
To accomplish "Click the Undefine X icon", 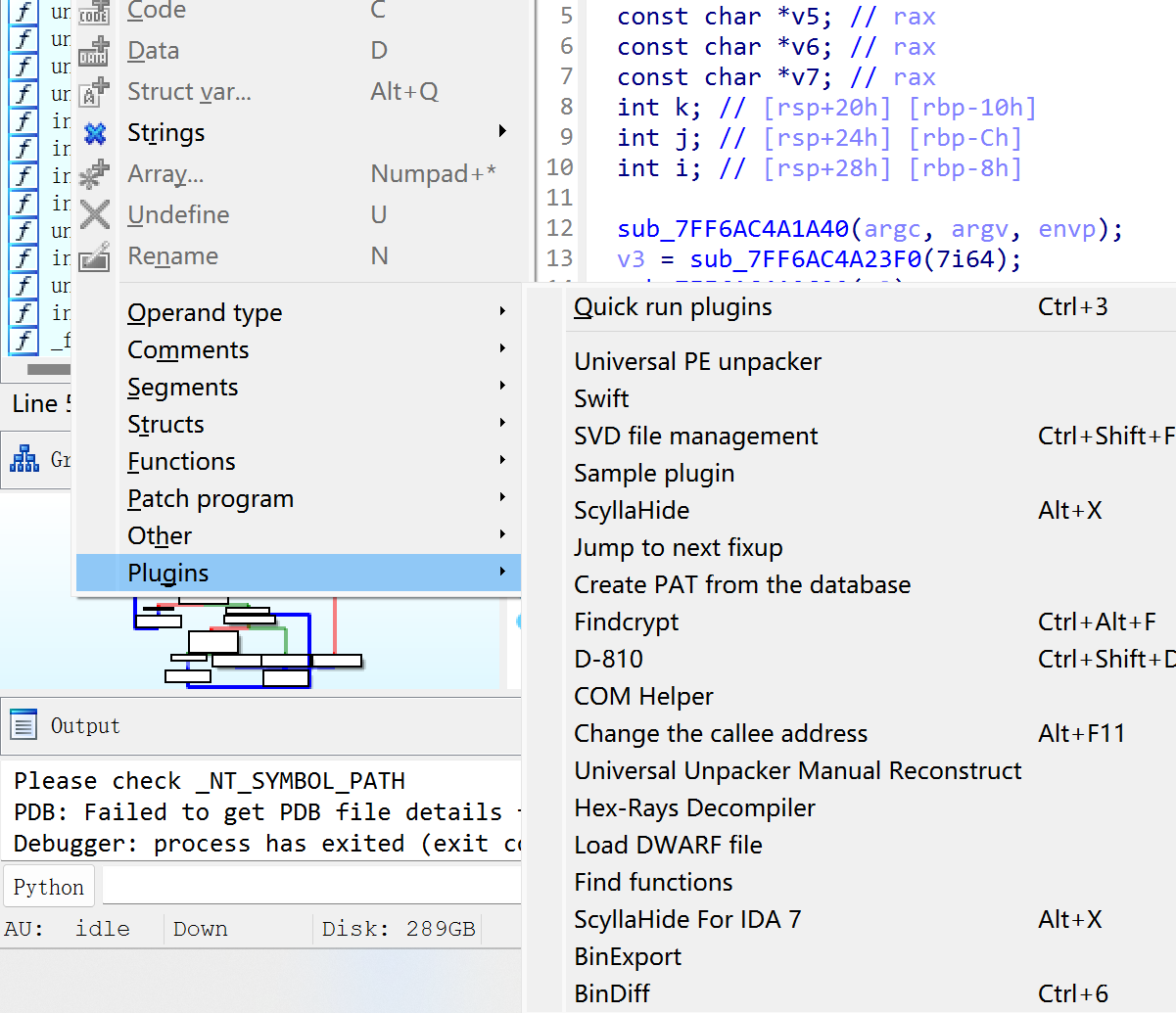I will 94,215.
